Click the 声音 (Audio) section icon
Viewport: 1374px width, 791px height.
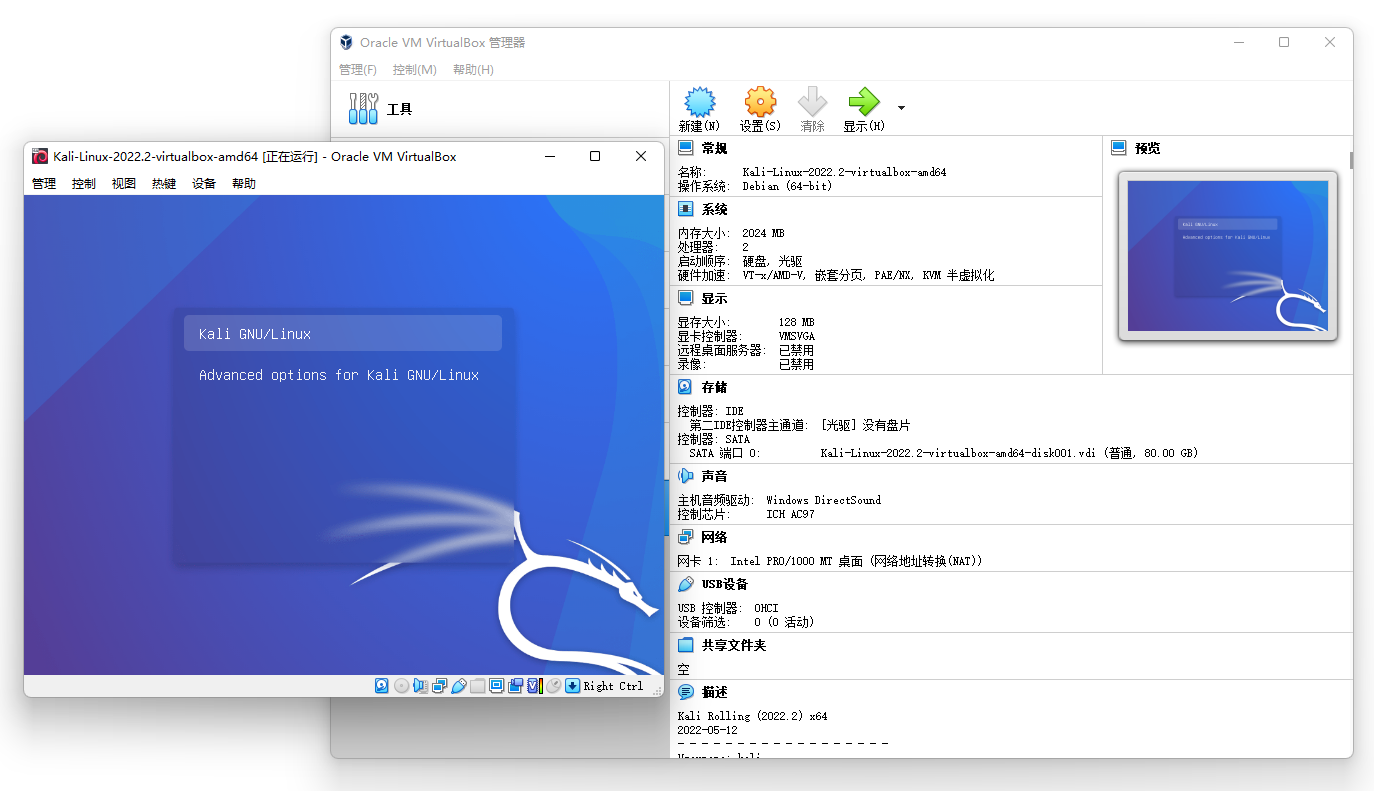pos(685,475)
